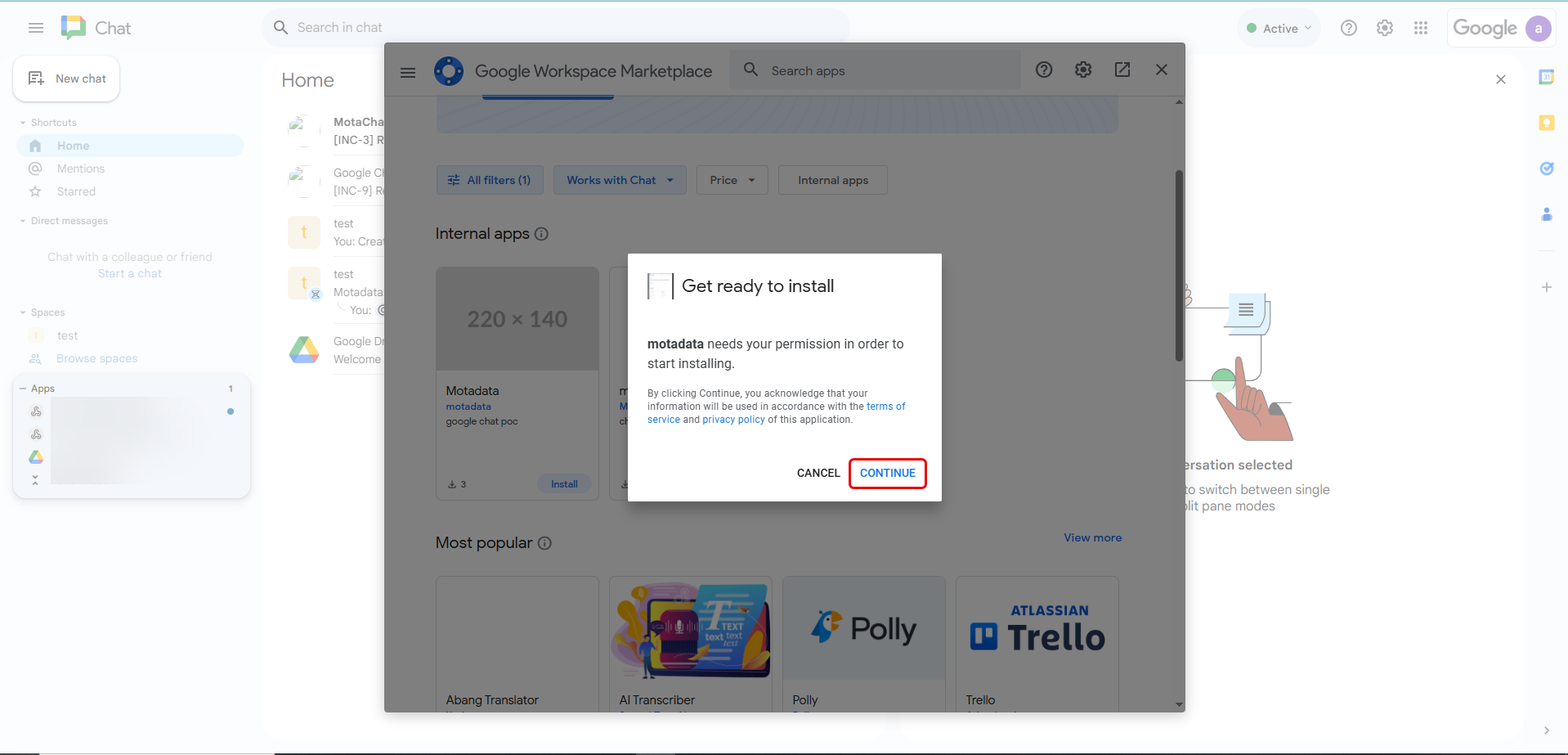The width and height of the screenshot is (1568, 755).
Task: Open the Marketplace in a new tab
Action: click(x=1122, y=70)
